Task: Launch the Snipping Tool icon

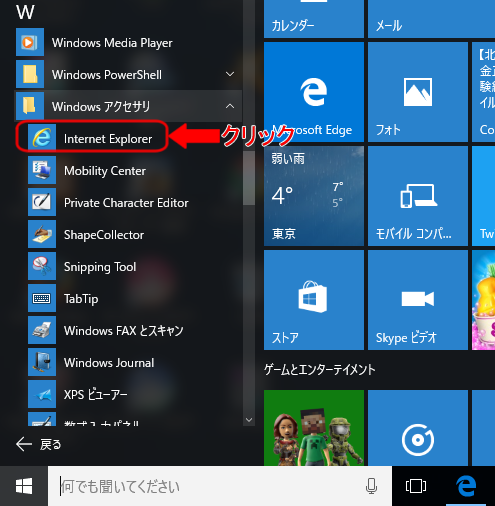Action: tap(42, 266)
